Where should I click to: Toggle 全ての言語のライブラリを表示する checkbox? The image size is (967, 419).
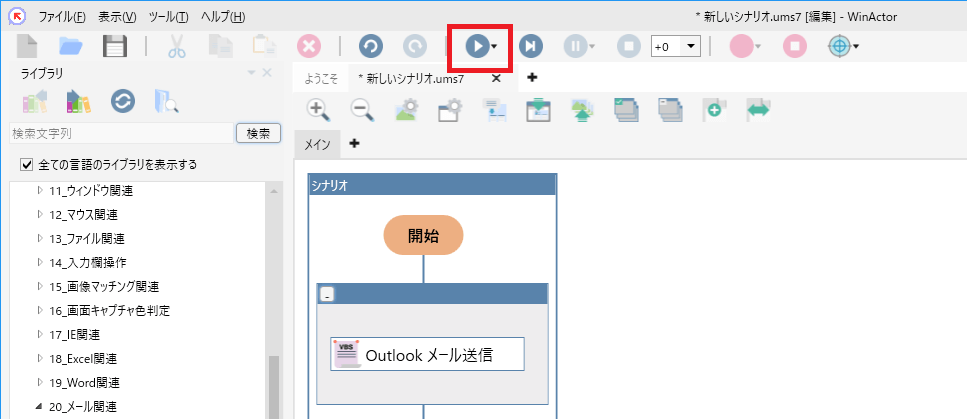27,165
